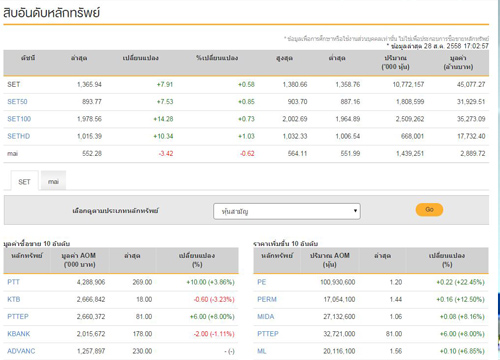Select MIDA volume 27,132,600

tap(339, 317)
